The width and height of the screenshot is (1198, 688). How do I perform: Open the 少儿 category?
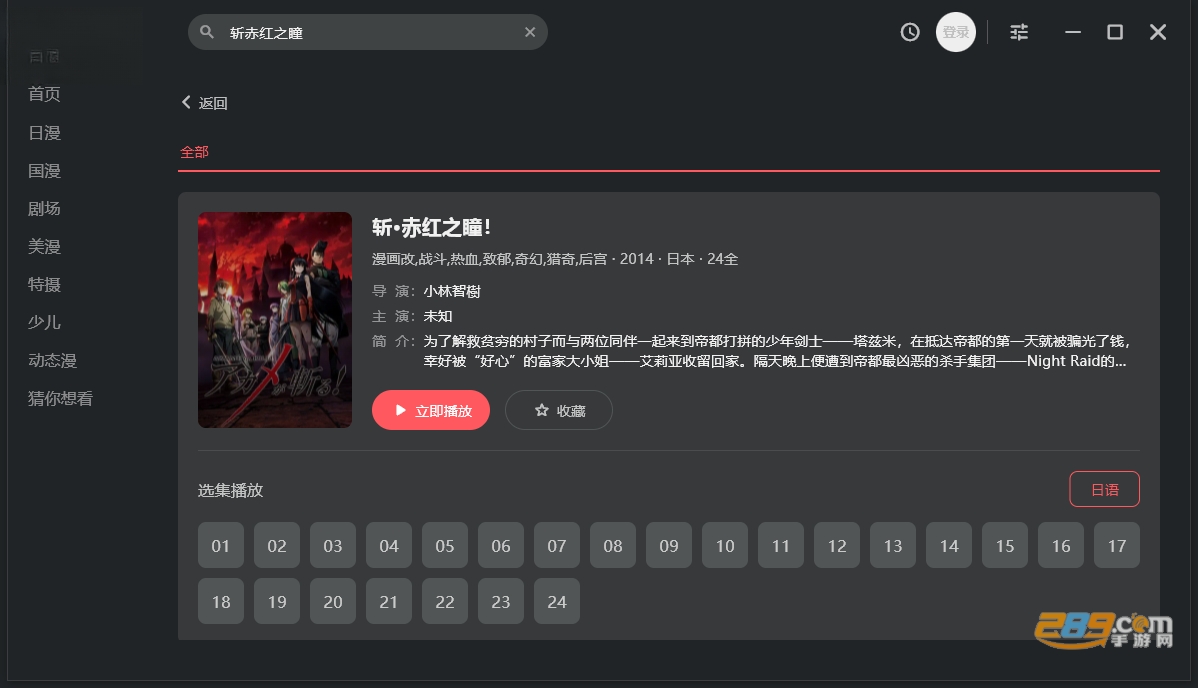44,323
